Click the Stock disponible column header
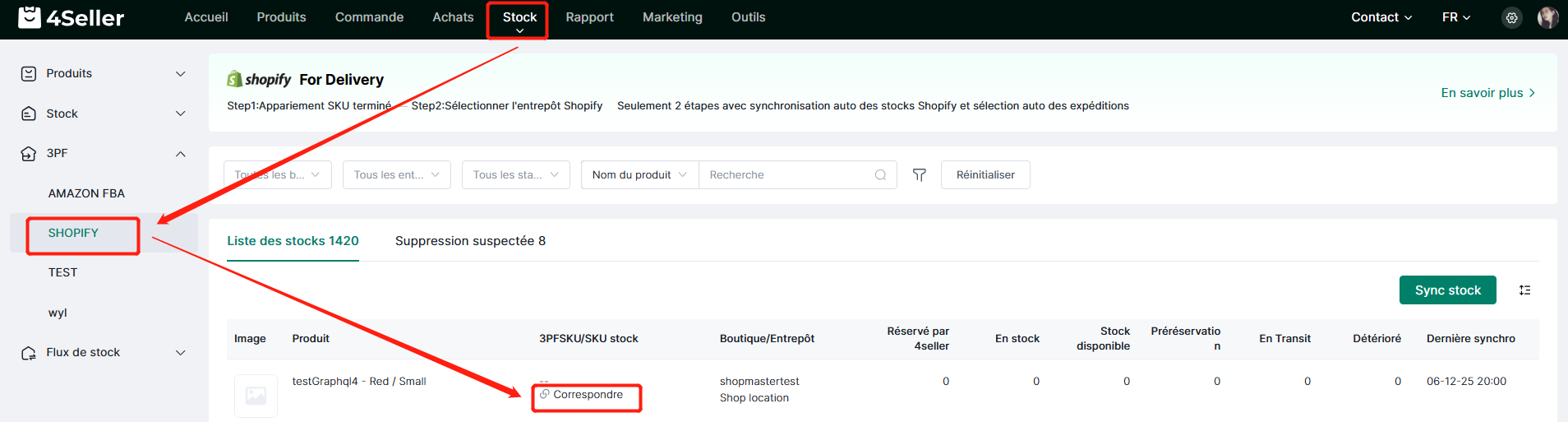 point(1103,338)
